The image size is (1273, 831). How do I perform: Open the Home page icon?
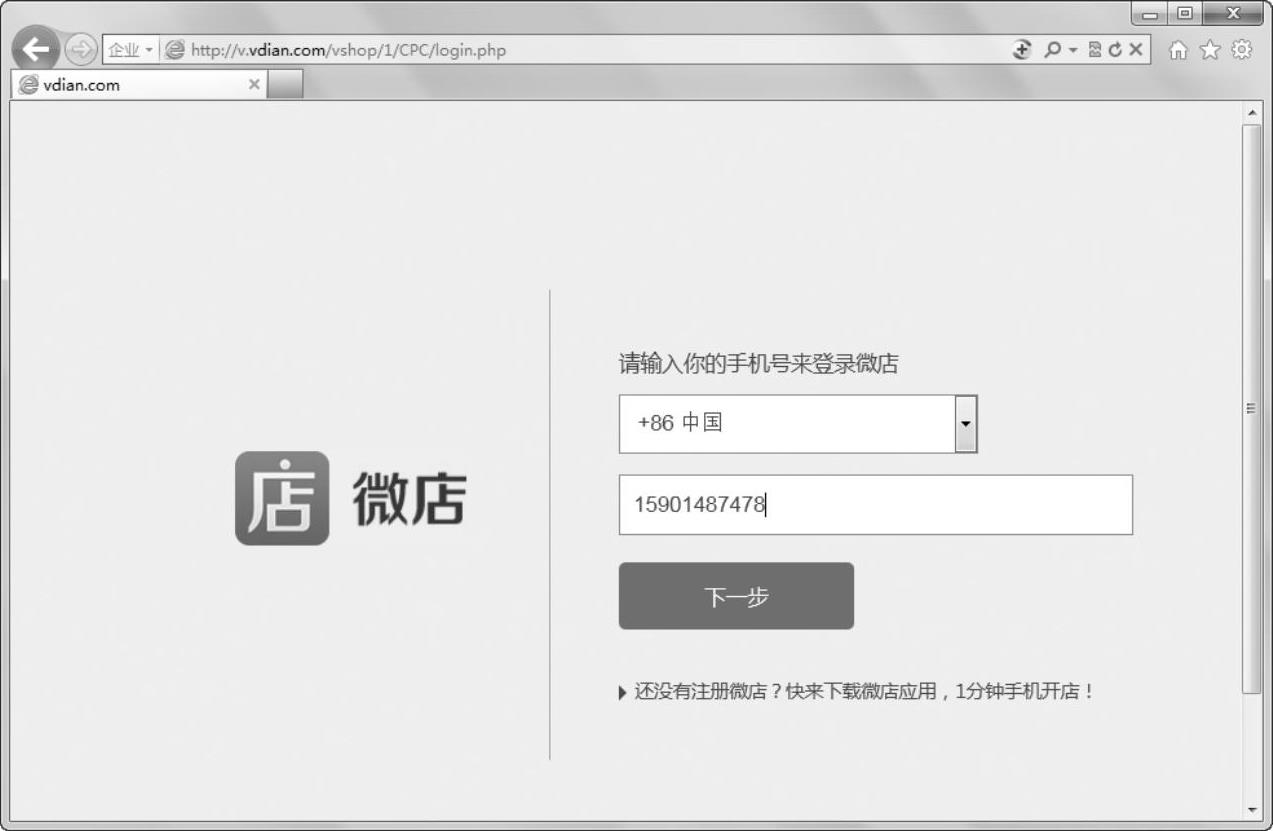pos(1179,49)
